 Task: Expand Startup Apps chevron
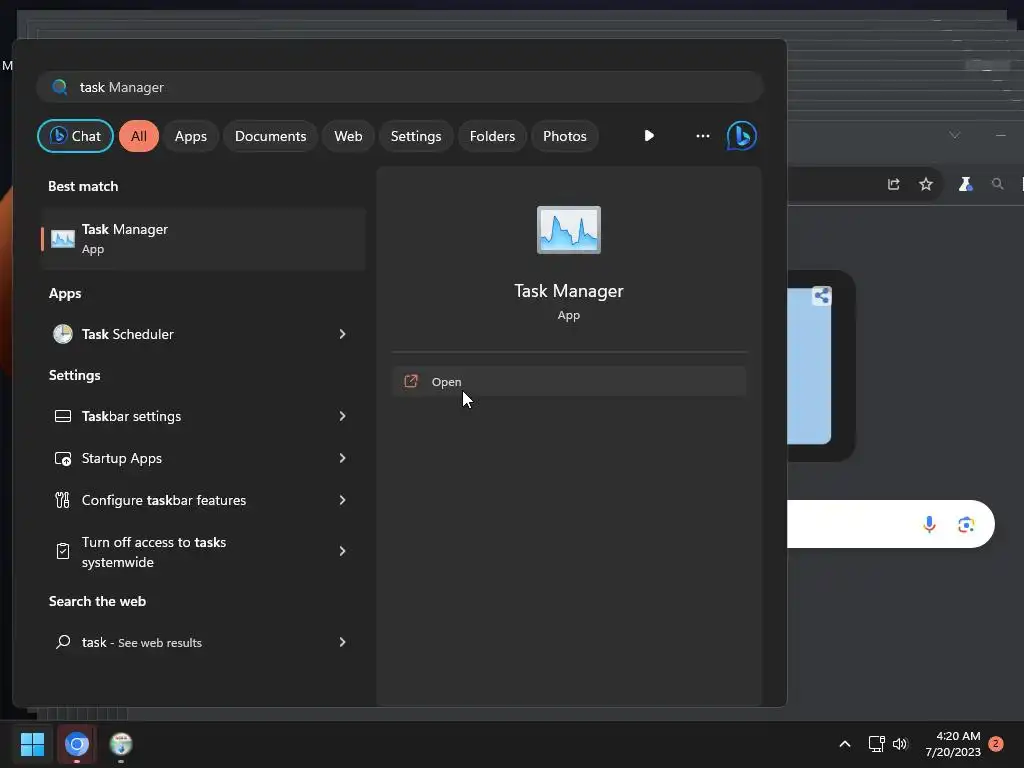click(342, 458)
